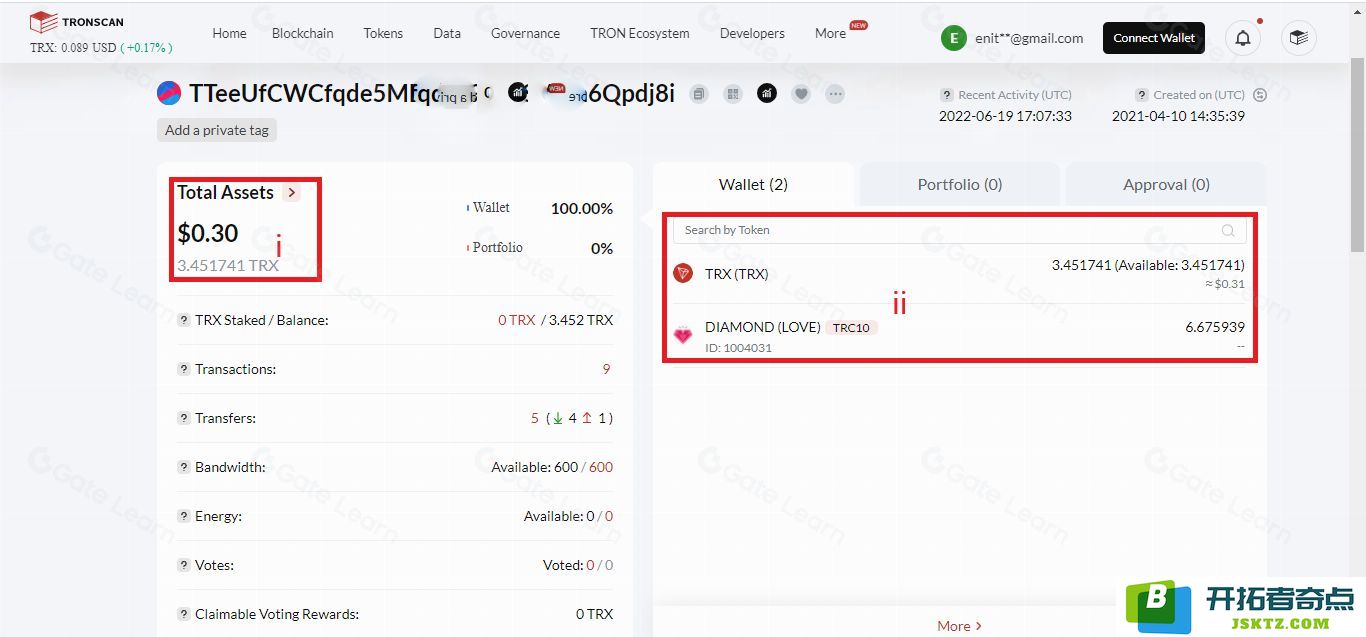Switch to the Portfolio (0) tab
Image resolution: width=1366 pixels, height=637 pixels.
960,184
